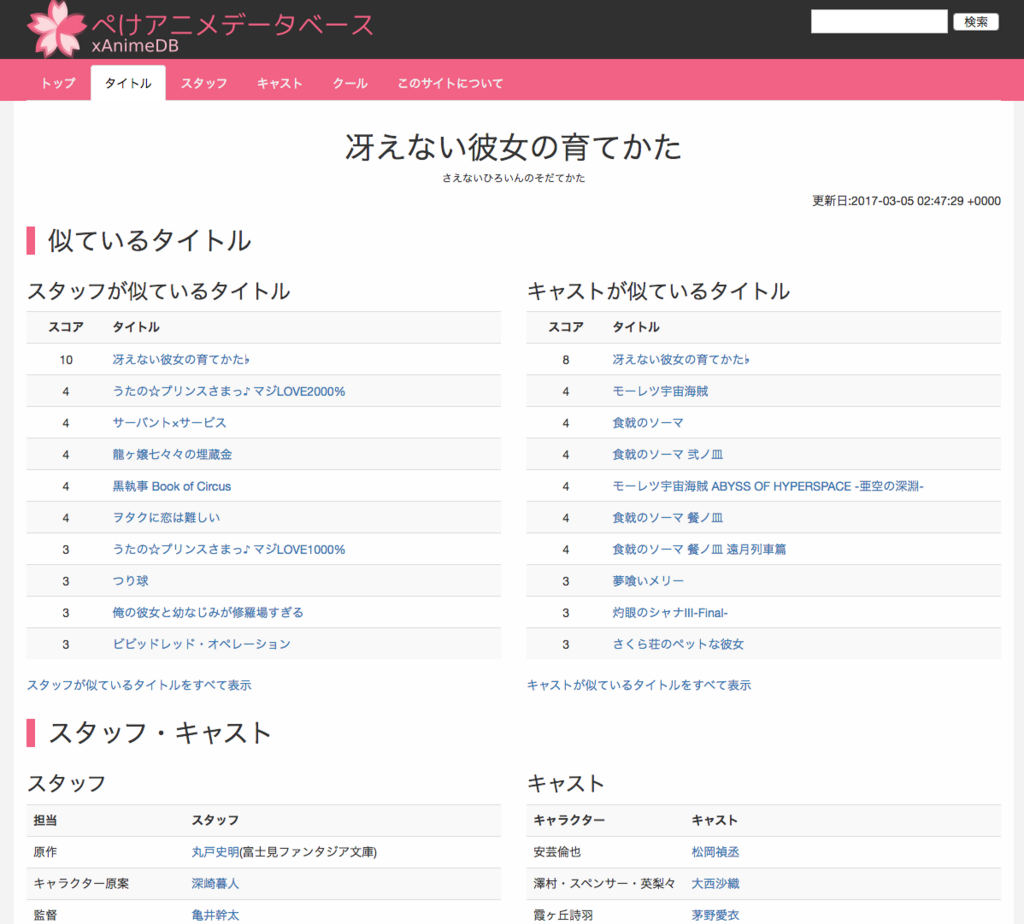This screenshot has height=924, width=1024.
Task: Open cast member 大西沙織 link
Action: point(715,884)
